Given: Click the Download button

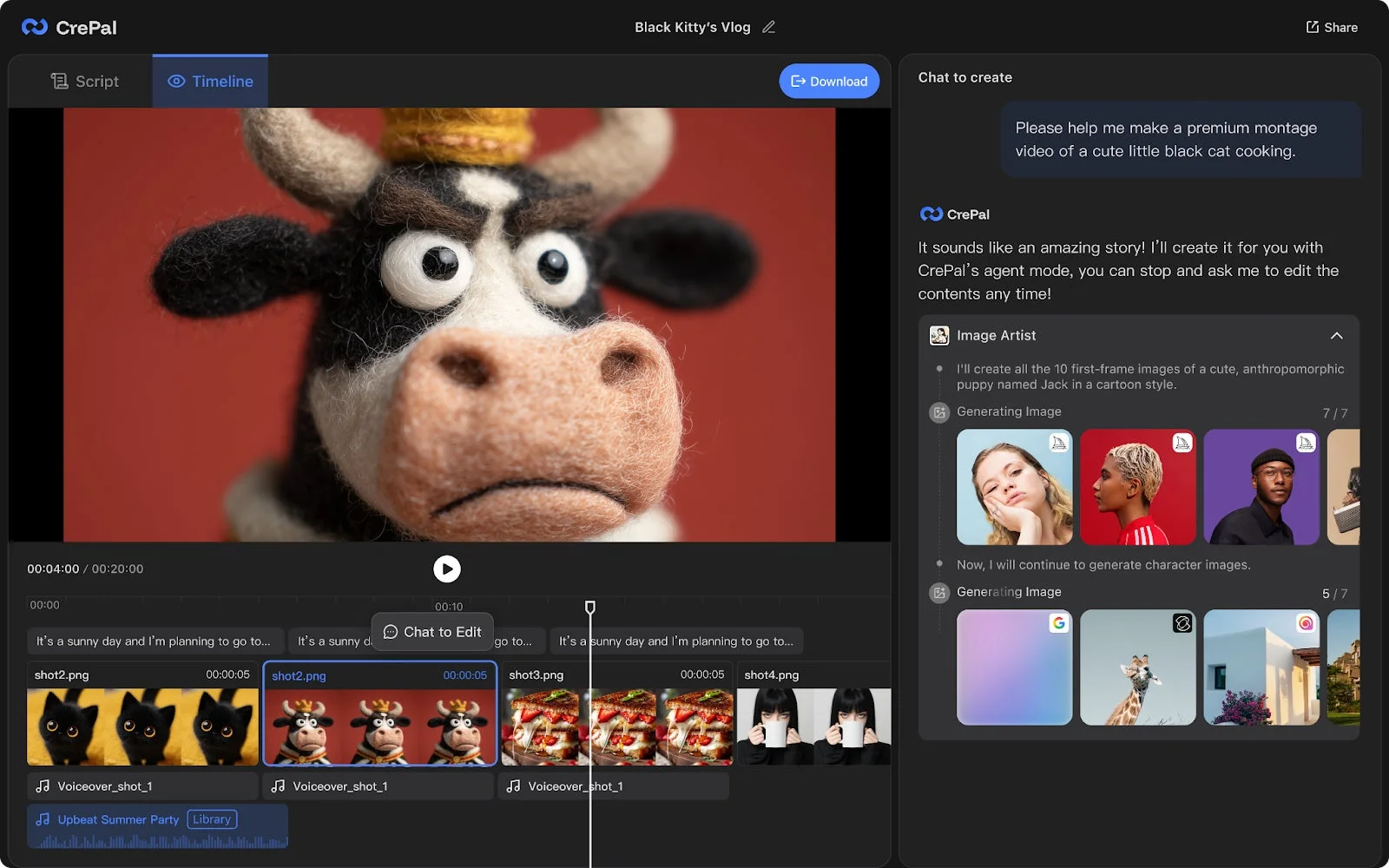Looking at the screenshot, I should (828, 81).
